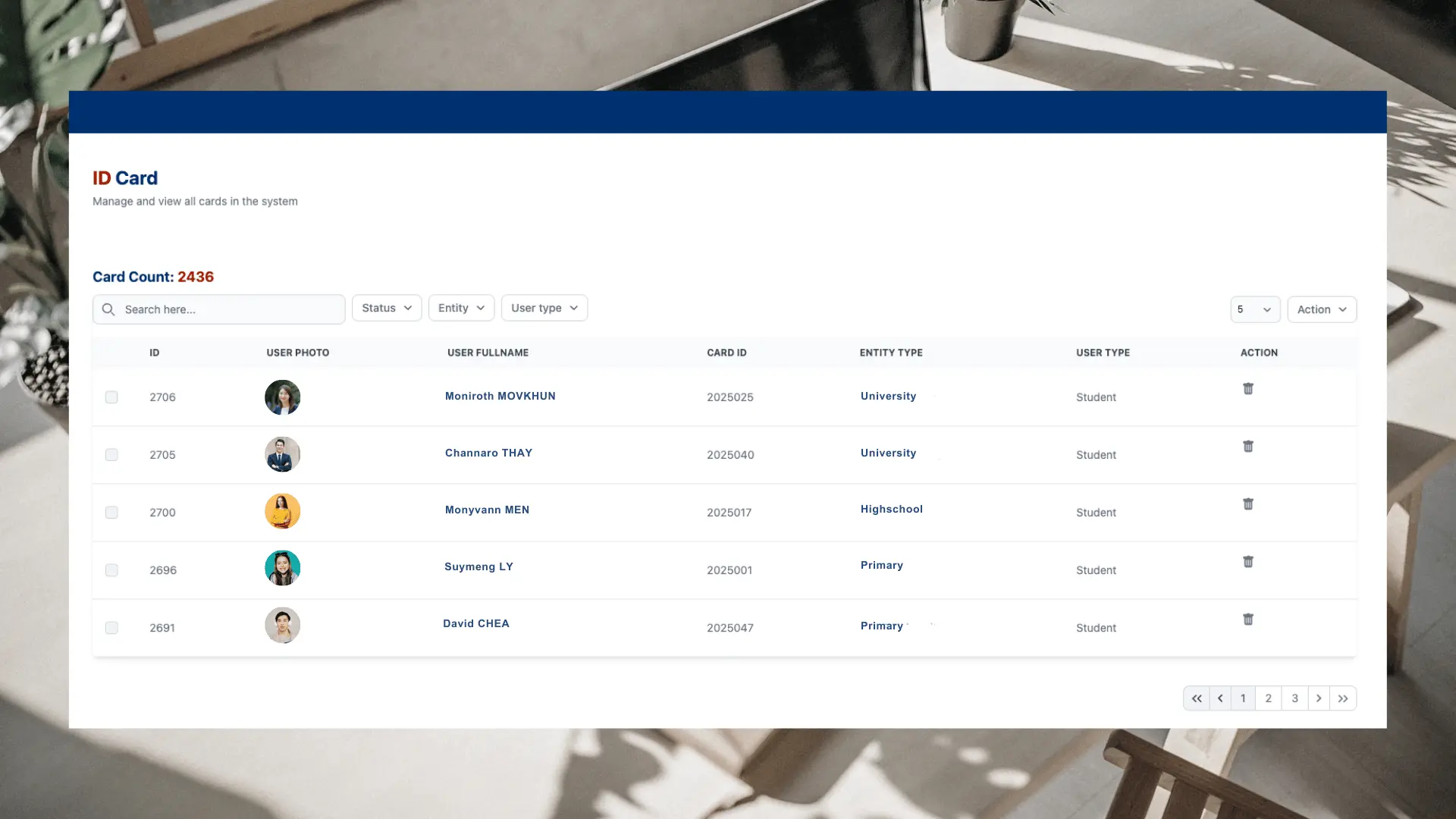Viewport: 1456px width, 819px height.
Task: Go to next page with right chevron
Action: 1319,698
